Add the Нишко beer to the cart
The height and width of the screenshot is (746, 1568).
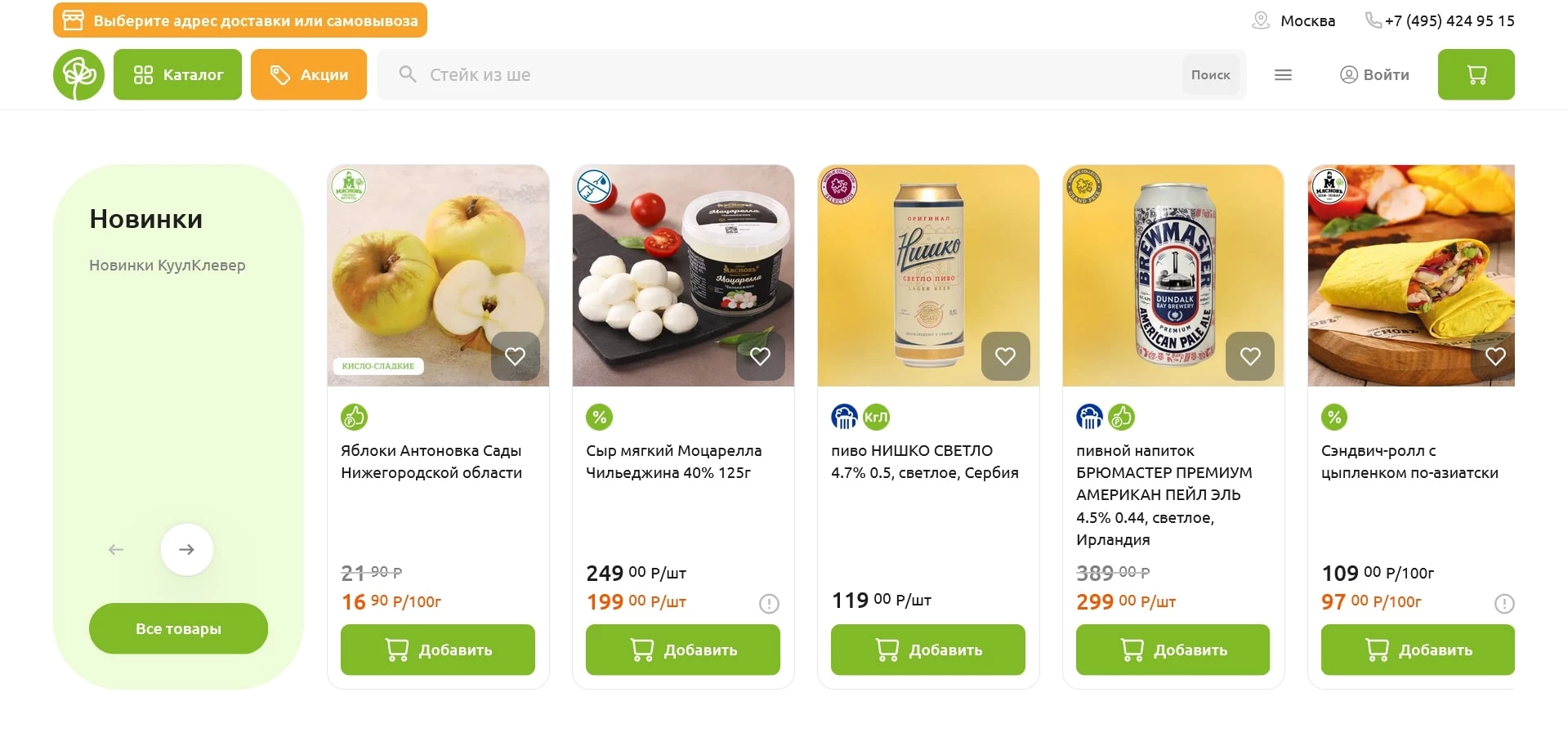coord(927,650)
